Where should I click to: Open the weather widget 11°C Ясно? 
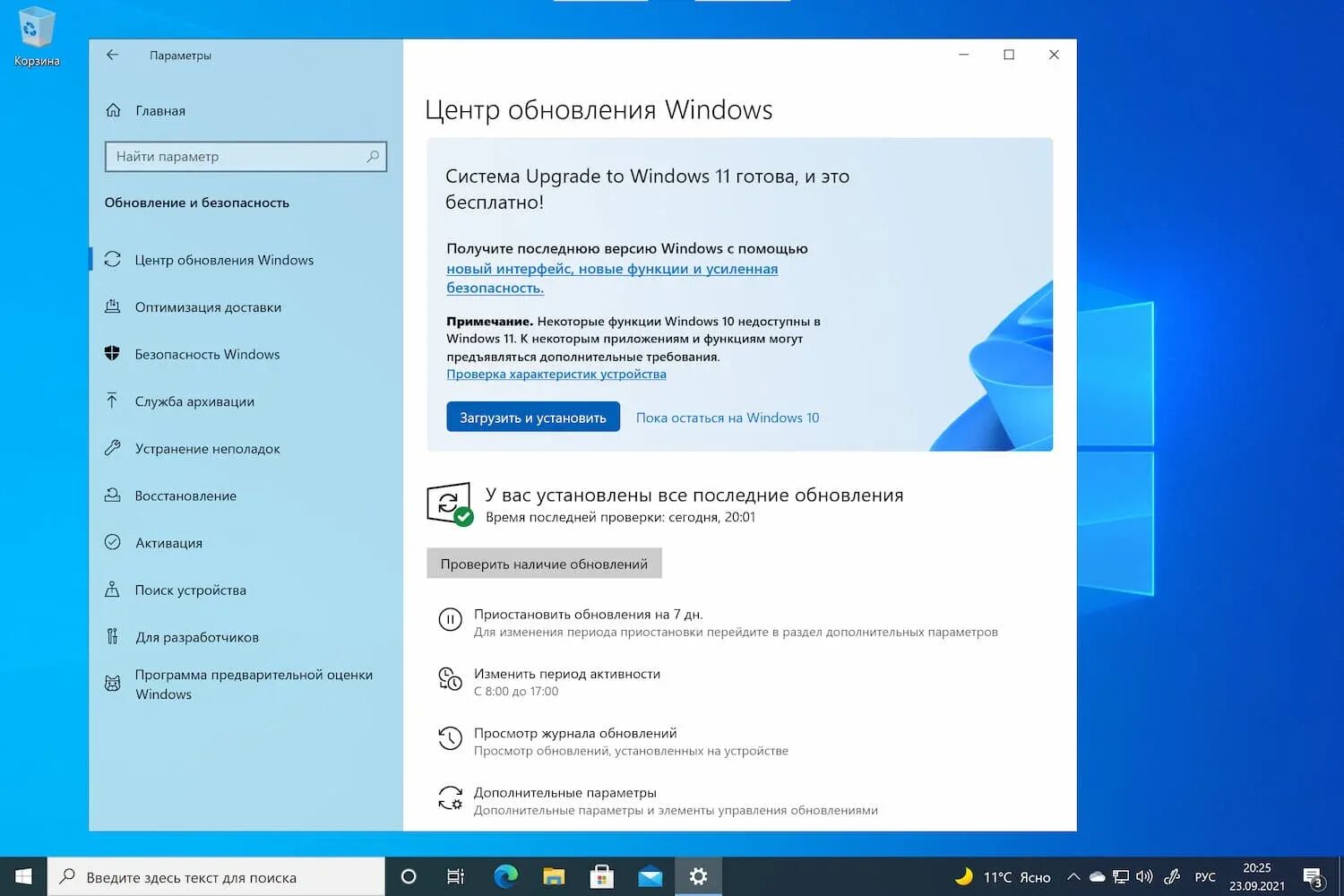pos(1003,876)
